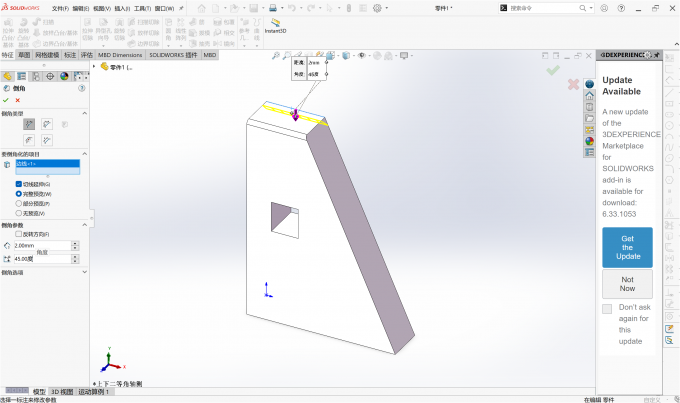Switch to the Motion Study 1 bottom tab

point(94,392)
